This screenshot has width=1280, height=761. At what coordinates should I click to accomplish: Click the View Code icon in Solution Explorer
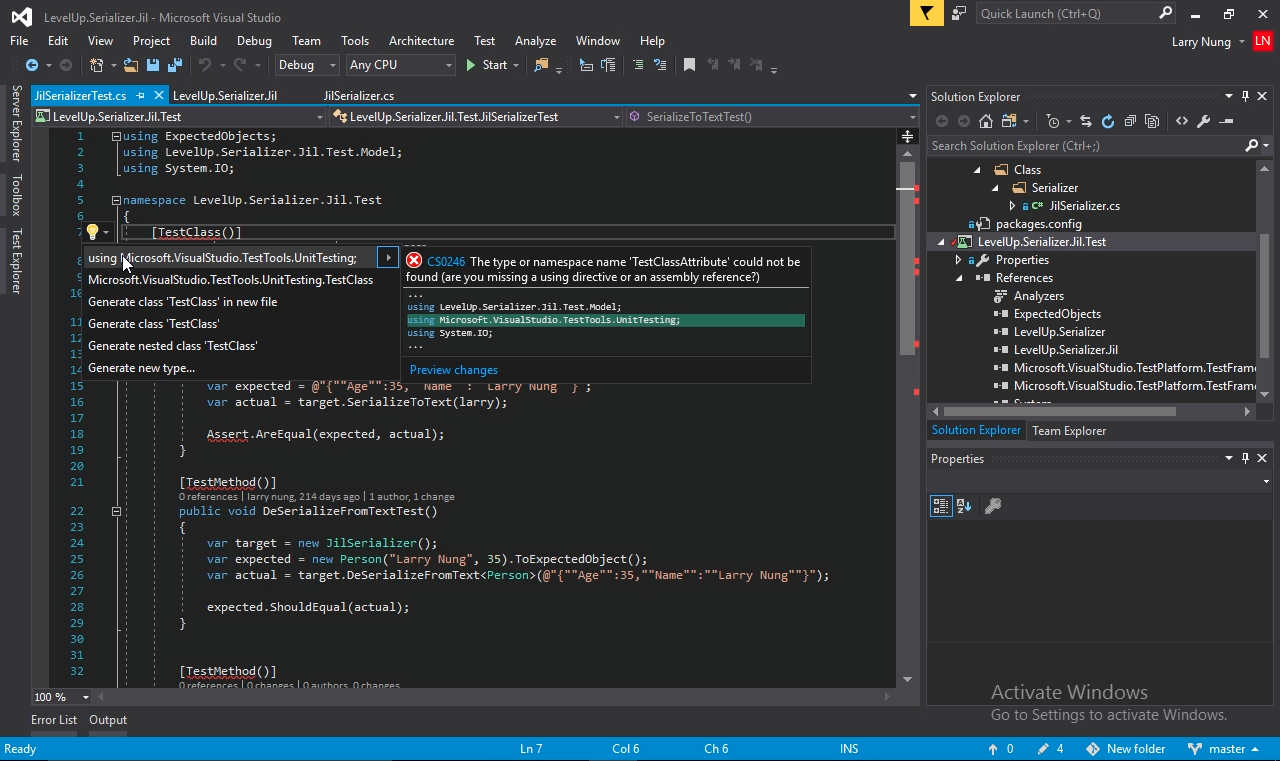(1182, 121)
